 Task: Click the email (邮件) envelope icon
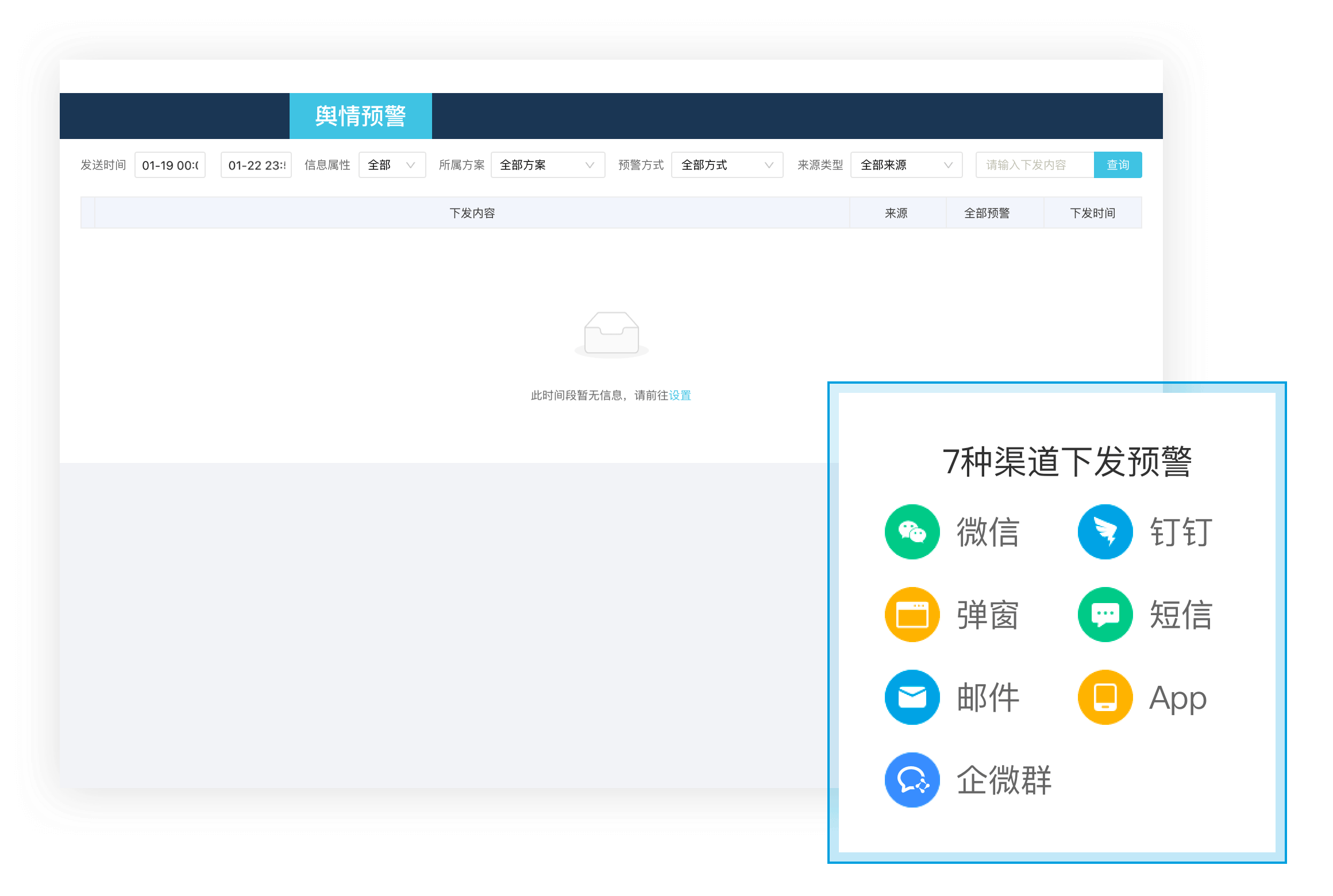point(912,697)
